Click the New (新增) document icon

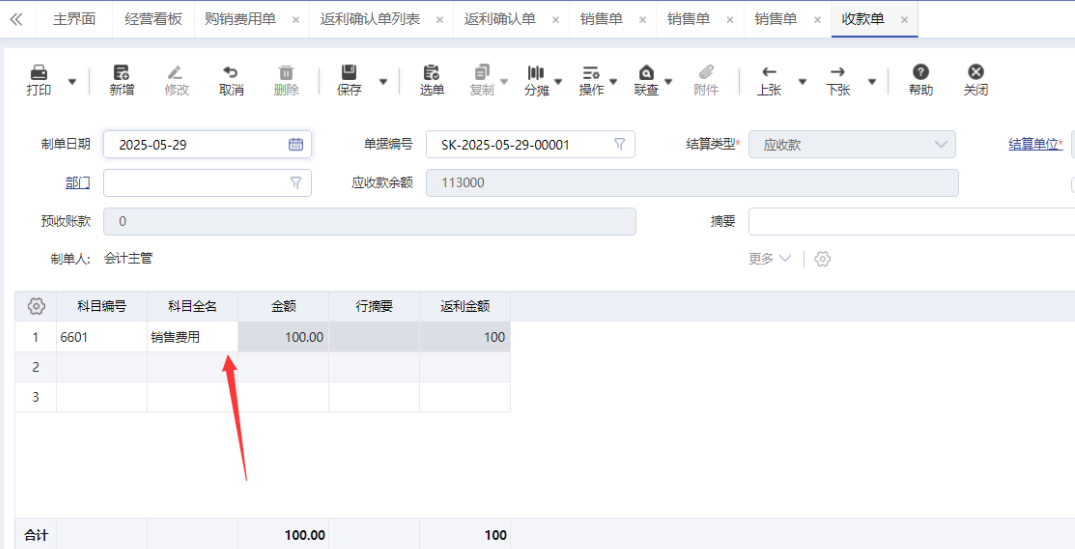121,73
